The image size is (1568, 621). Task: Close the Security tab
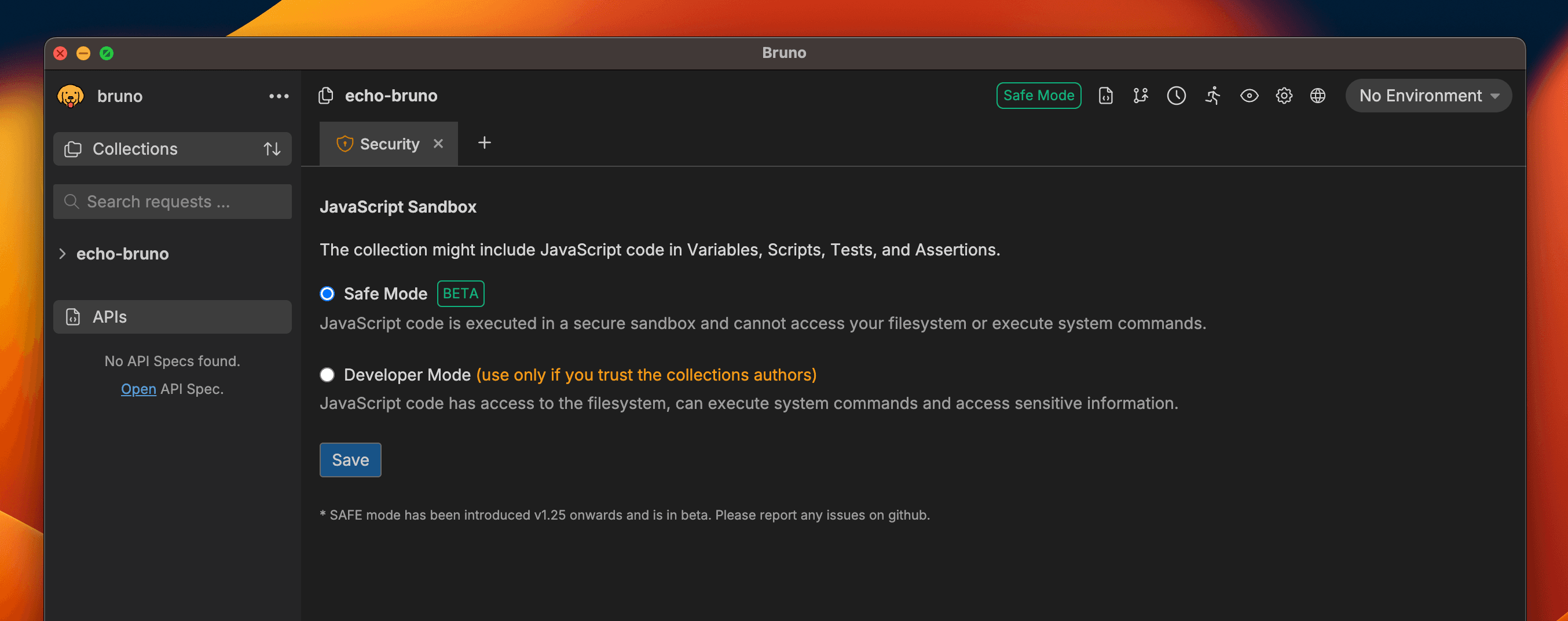click(438, 144)
